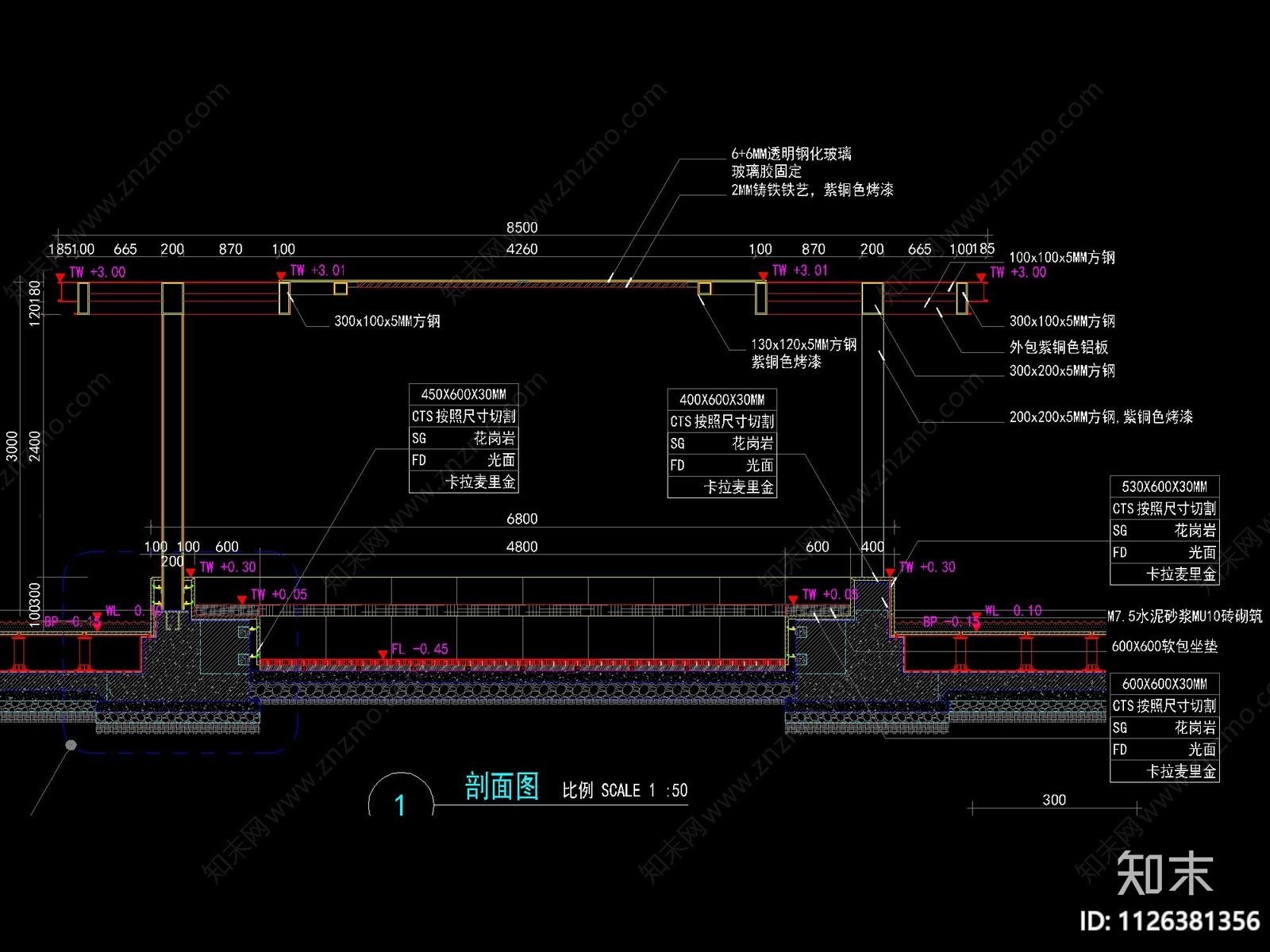Click "CTS 按照尺寸切割" in the 400X600X30MM table

[x=722, y=422]
